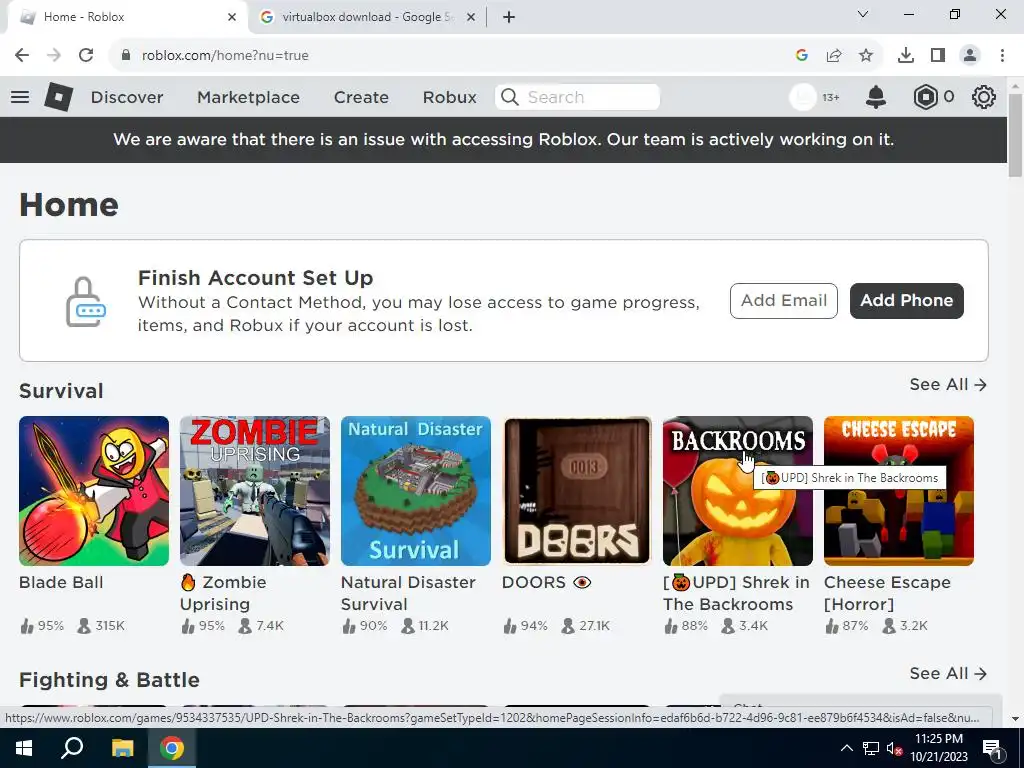Screen dimensions: 1024x768
Task: Open the settings gear in Roblox header
Action: (984, 97)
